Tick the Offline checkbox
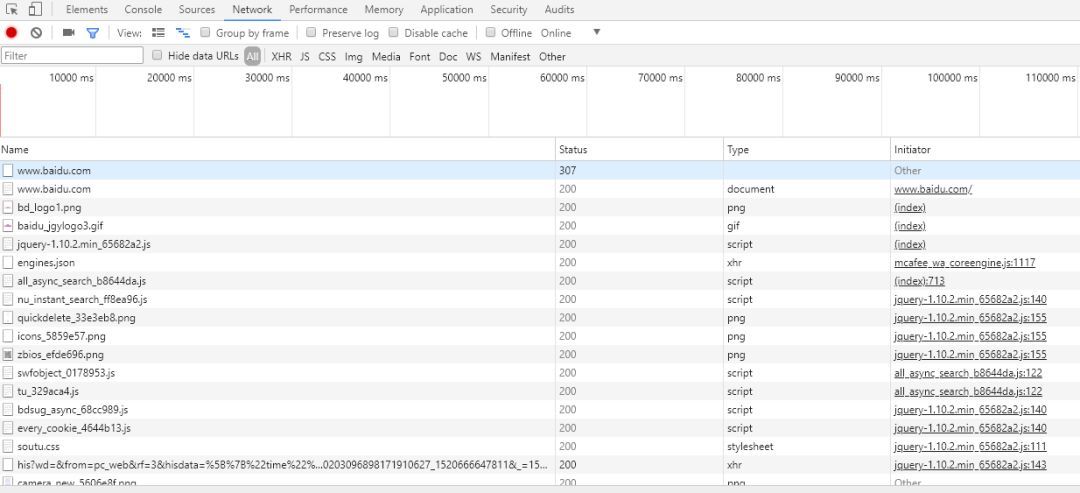The height and width of the screenshot is (493, 1080). click(x=490, y=32)
